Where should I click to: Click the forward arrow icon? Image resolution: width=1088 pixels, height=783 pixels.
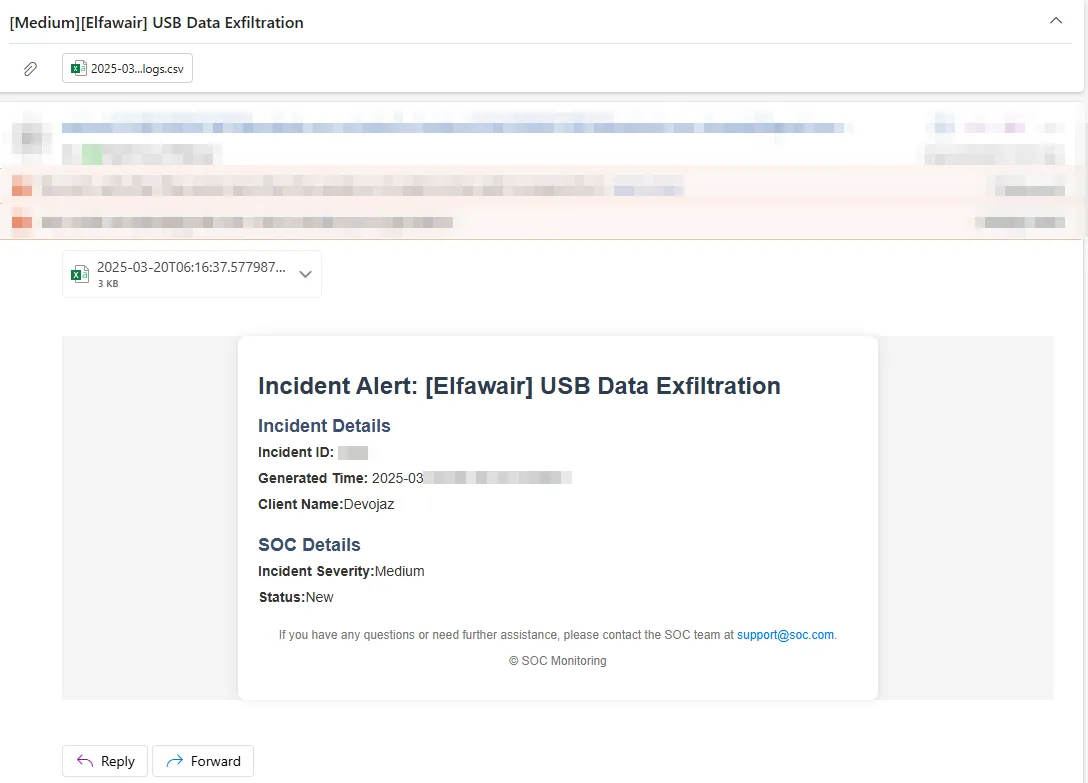(x=175, y=761)
